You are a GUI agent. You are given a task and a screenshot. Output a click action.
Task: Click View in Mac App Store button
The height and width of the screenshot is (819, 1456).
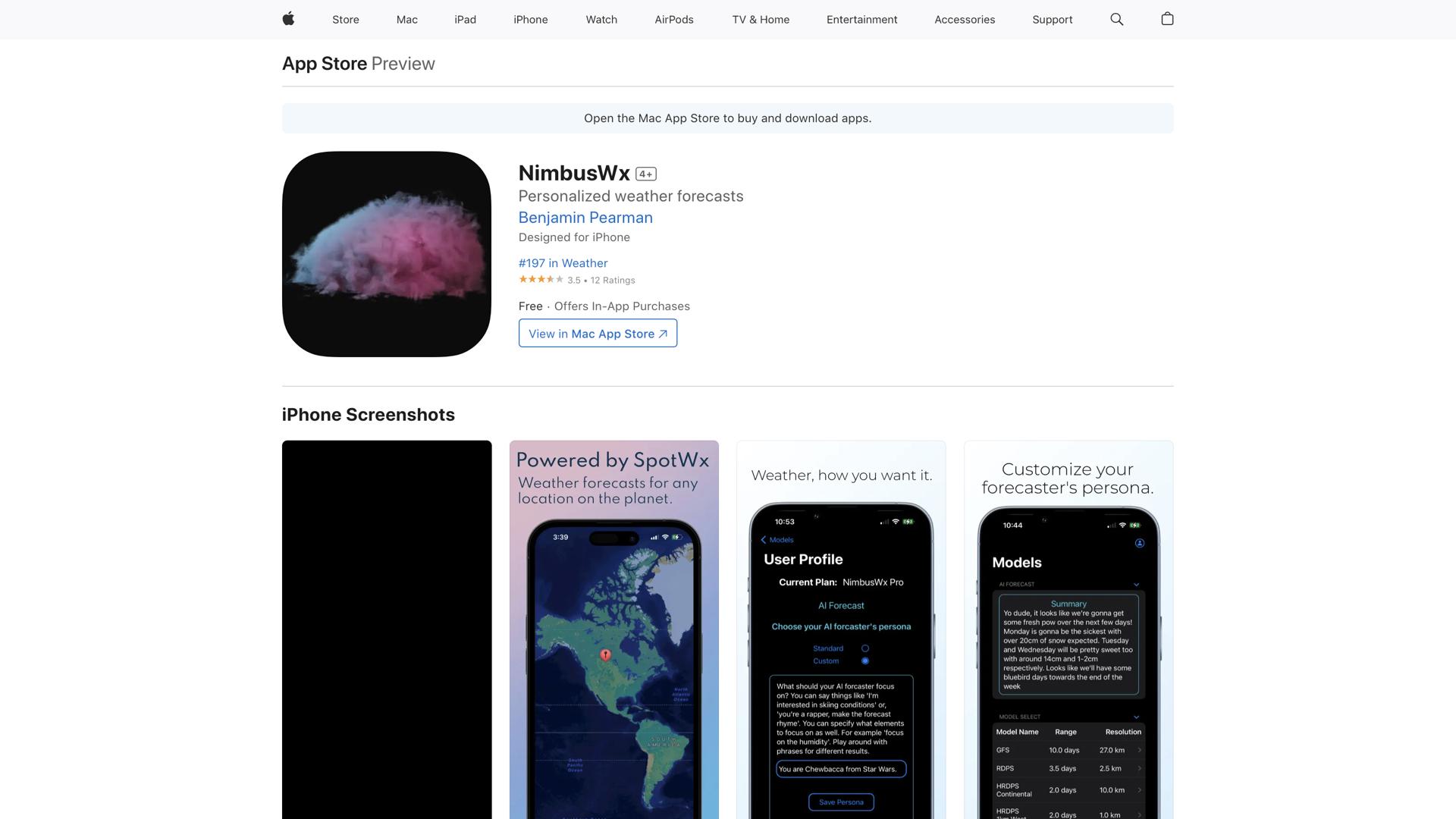click(x=598, y=334)
